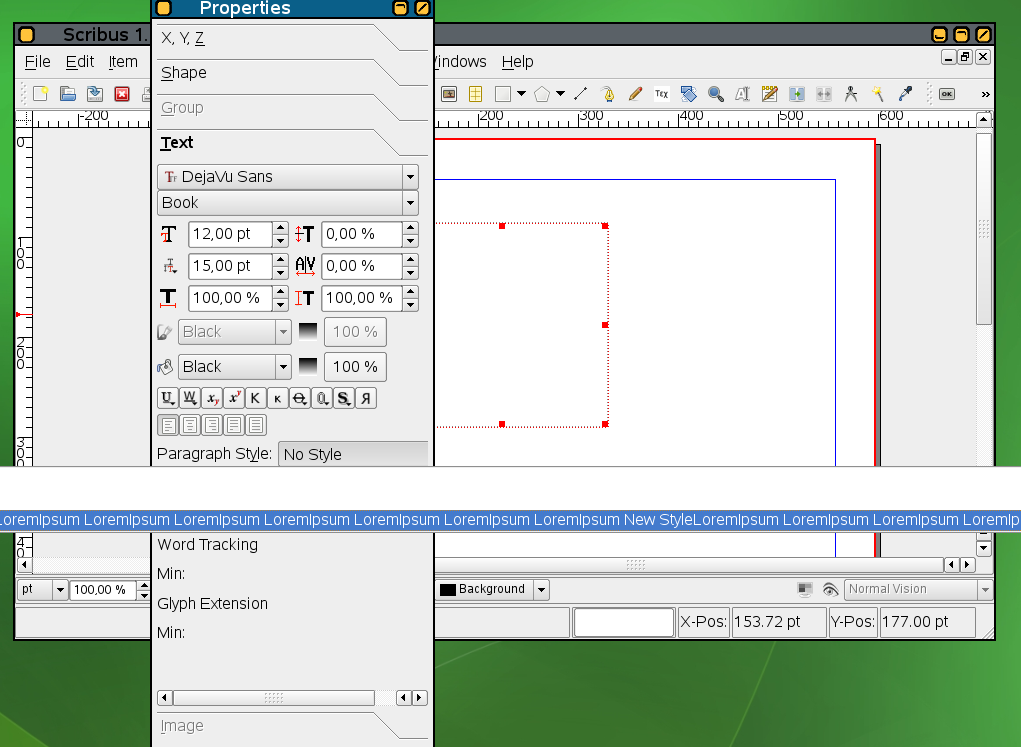Toggle underline text style
This screenshot has height=747, width=1021.
tap(168, 398)
